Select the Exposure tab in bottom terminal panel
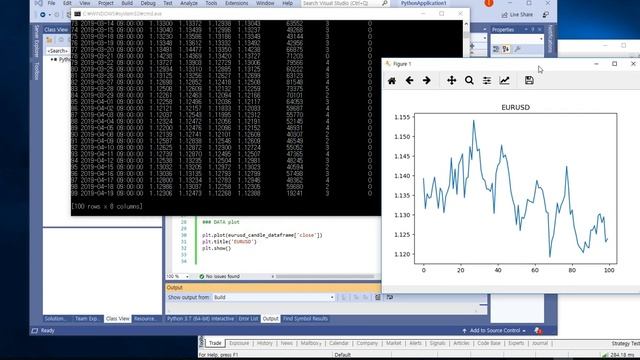 coord(239,343)
